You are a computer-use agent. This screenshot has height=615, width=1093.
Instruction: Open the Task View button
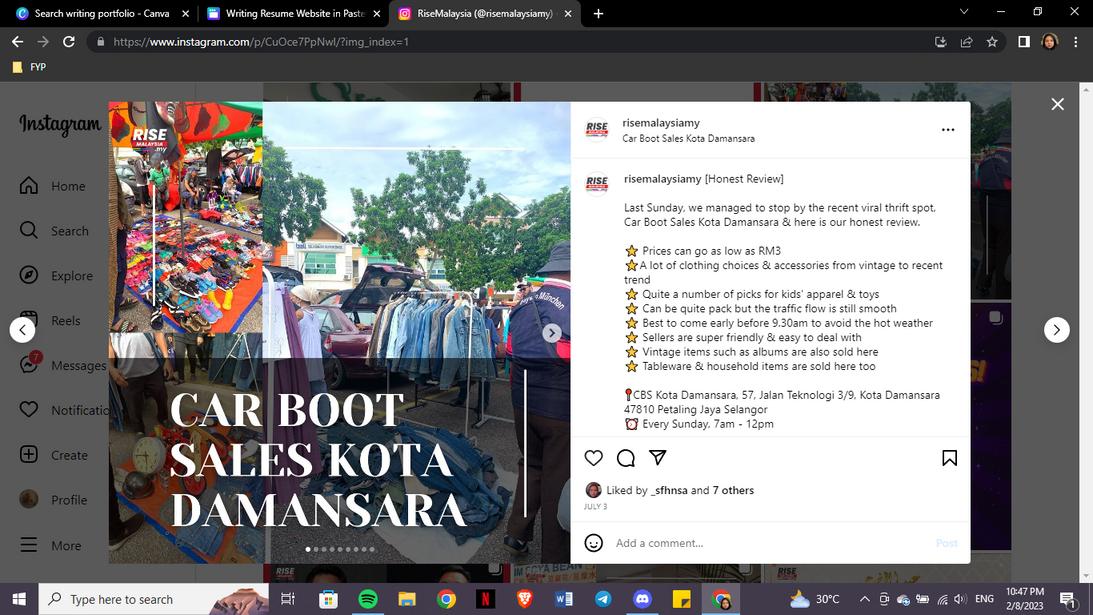[x=287, y=599]
